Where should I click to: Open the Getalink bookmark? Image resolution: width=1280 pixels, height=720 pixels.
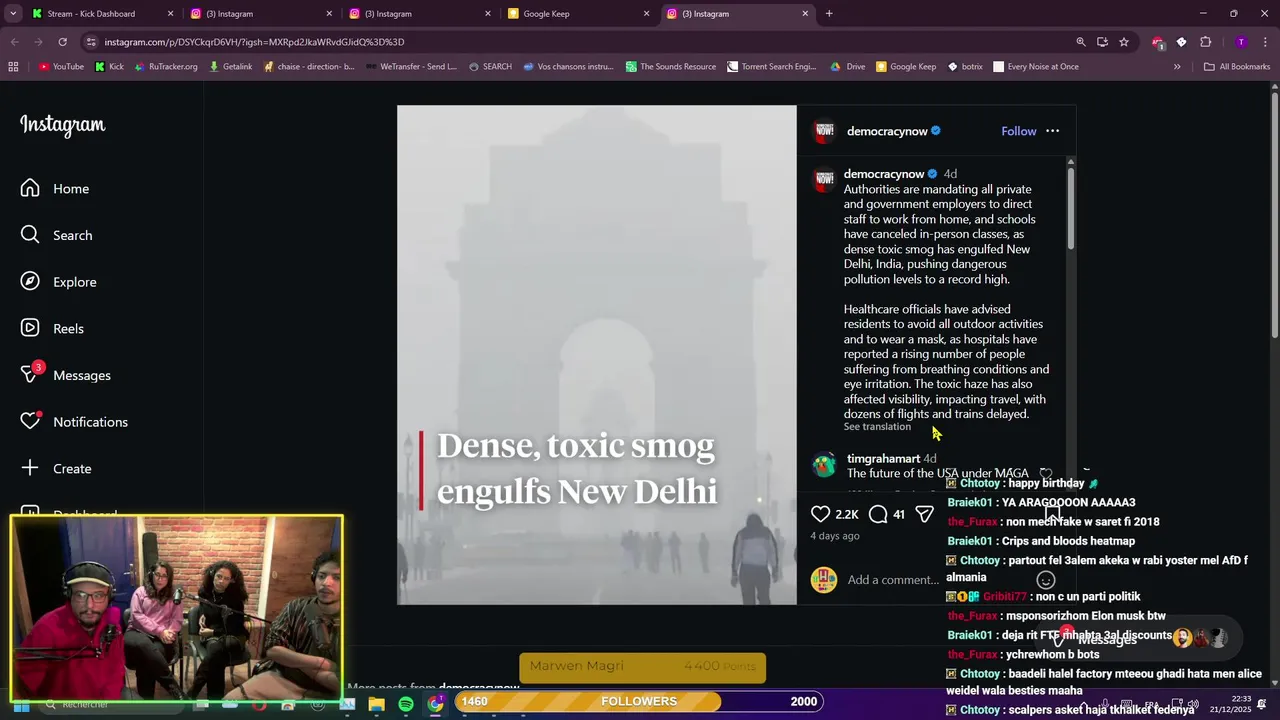[230, 67]
